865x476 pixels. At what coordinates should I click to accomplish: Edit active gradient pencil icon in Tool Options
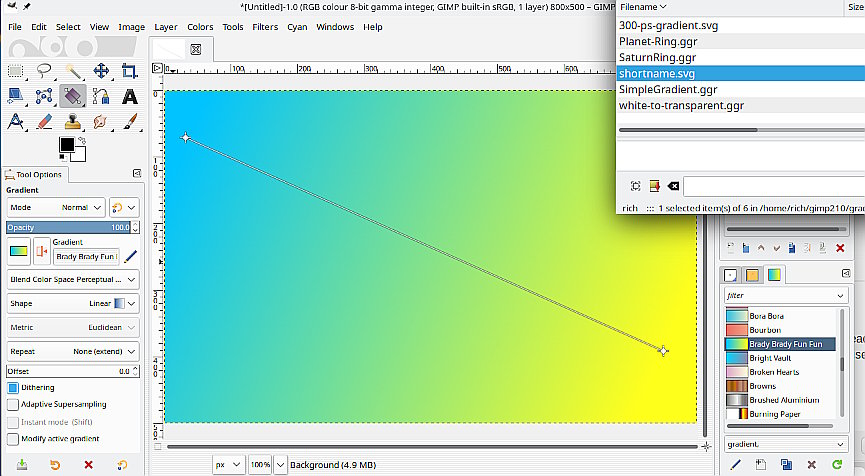coord(131,256)
